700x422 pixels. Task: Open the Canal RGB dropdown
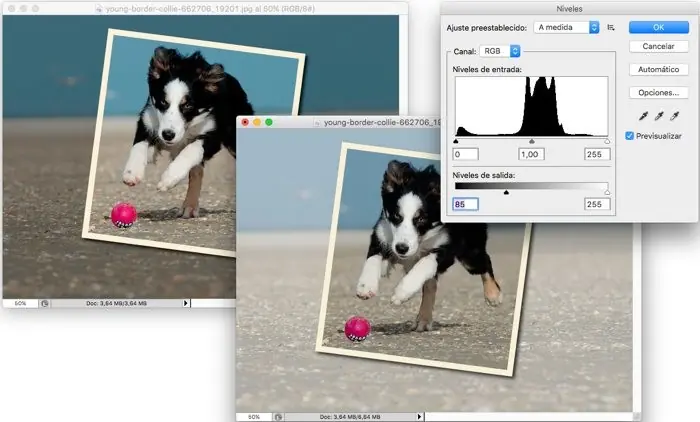[x=502, y=50]
